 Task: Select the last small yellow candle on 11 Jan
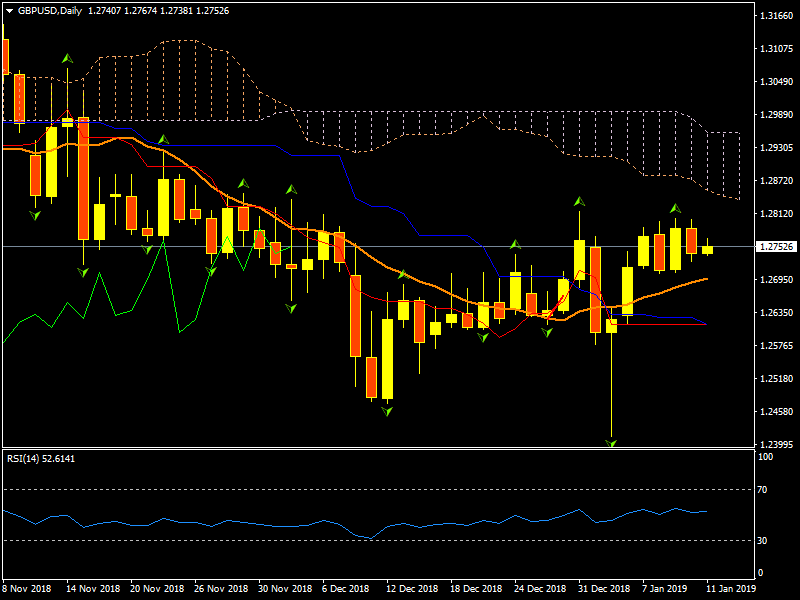tap(707, 249)
